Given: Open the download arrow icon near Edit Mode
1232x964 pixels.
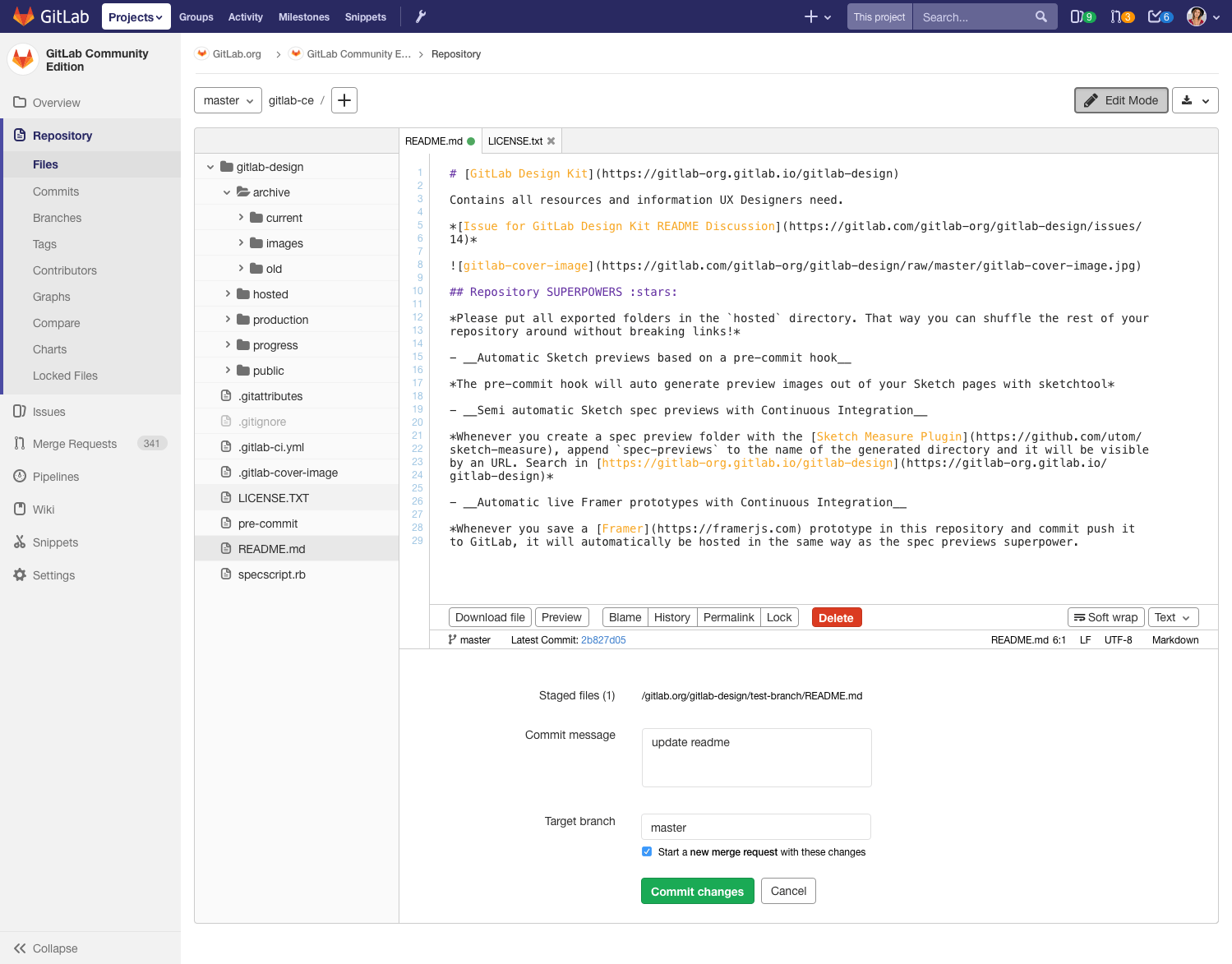Looking at the screenshot, I should [x=1195, y=99].
